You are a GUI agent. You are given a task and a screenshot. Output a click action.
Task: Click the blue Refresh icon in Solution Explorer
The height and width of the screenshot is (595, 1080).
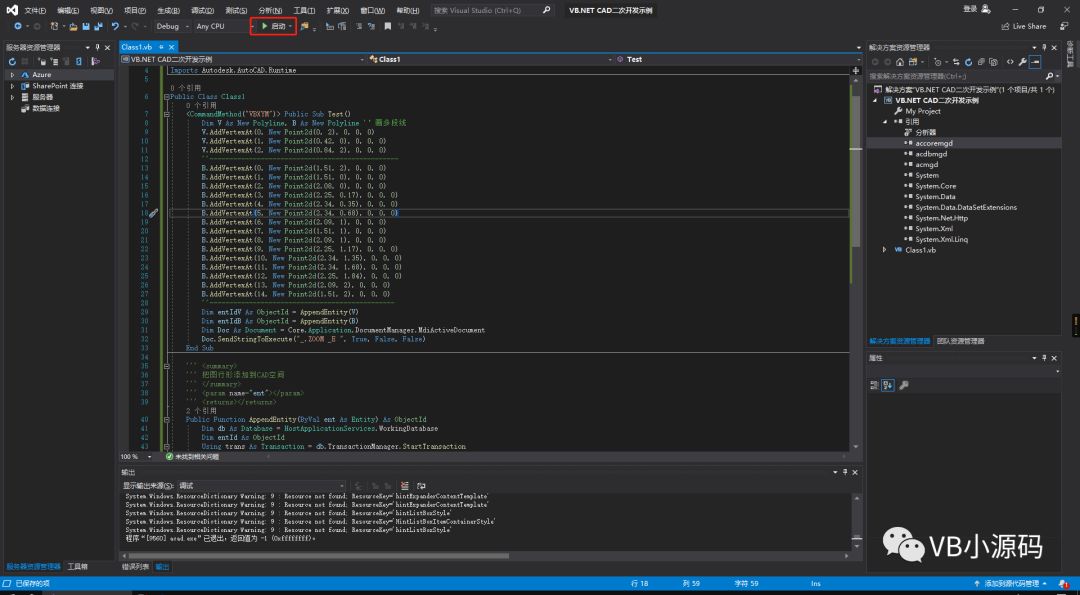coord(968,62)
